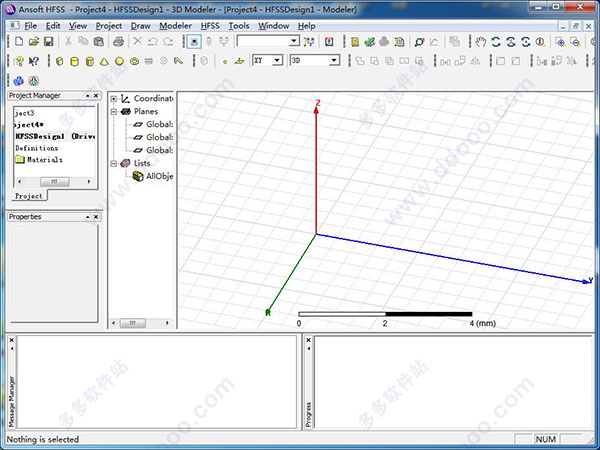Click the Paste clipboard icon
The width and height of the screenshot is (600, 450).
click(98, 41)
